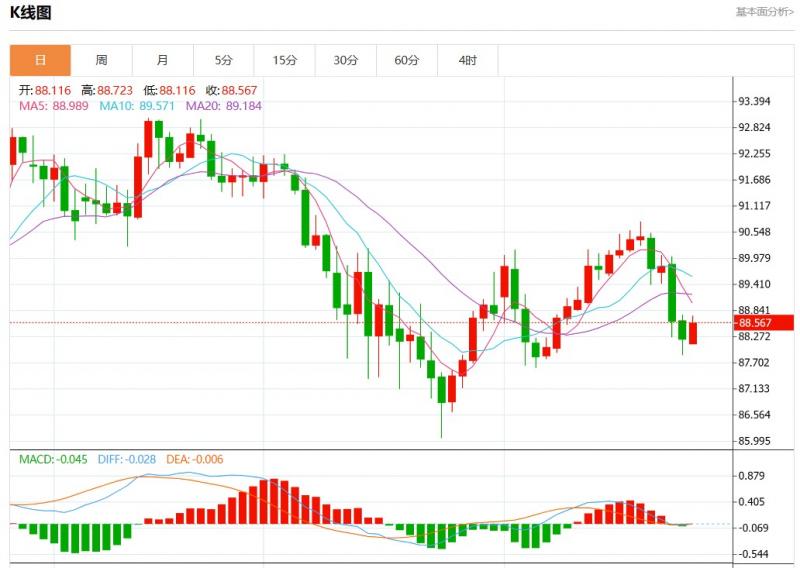Switch to the 4时 four-hour tab
This screenshot has height=568, width=800.
[468, 60]
